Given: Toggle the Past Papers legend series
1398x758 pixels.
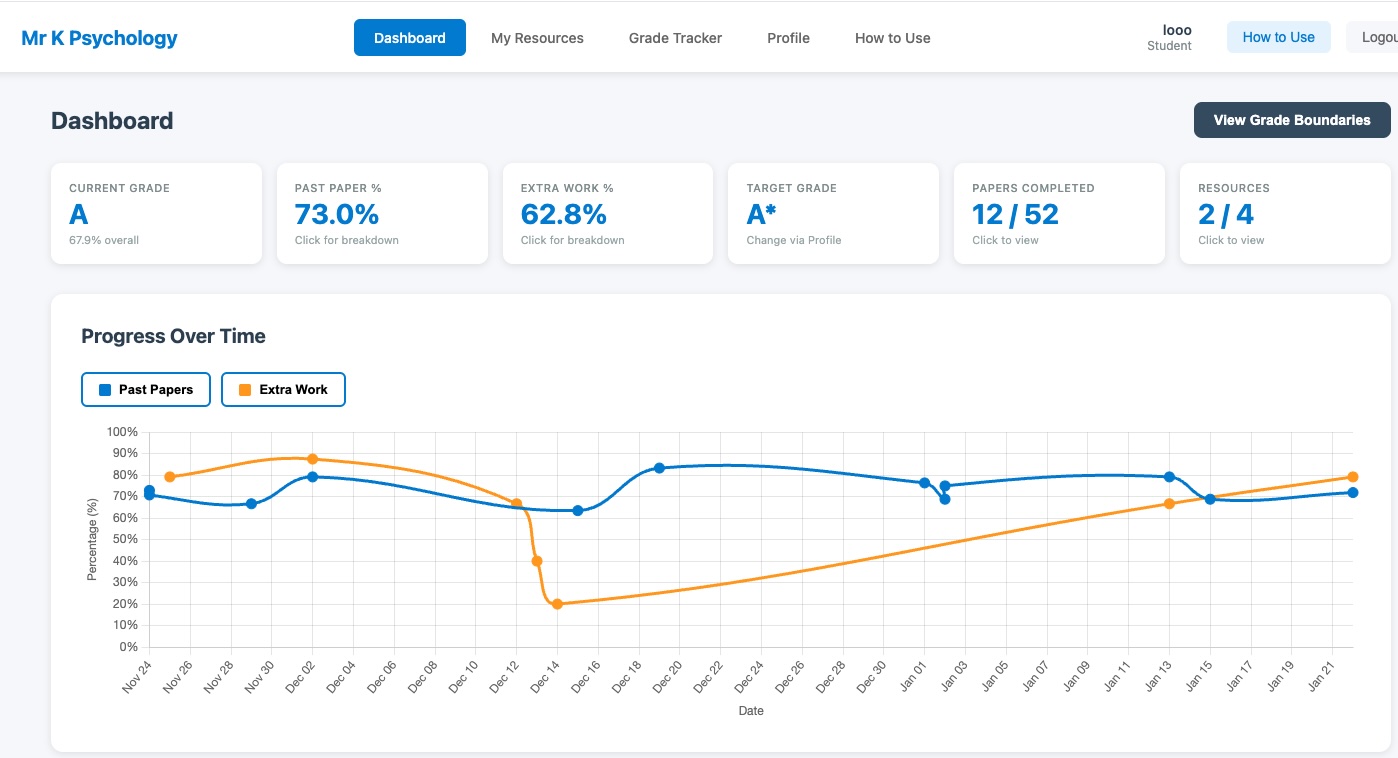Looking at the screenshot, I should click(146, 390).
